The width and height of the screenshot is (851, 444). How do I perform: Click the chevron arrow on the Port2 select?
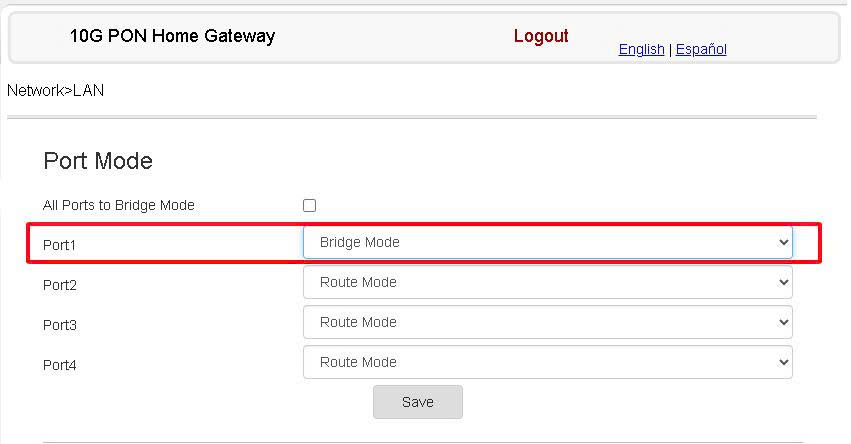click(x=783, y=282)
